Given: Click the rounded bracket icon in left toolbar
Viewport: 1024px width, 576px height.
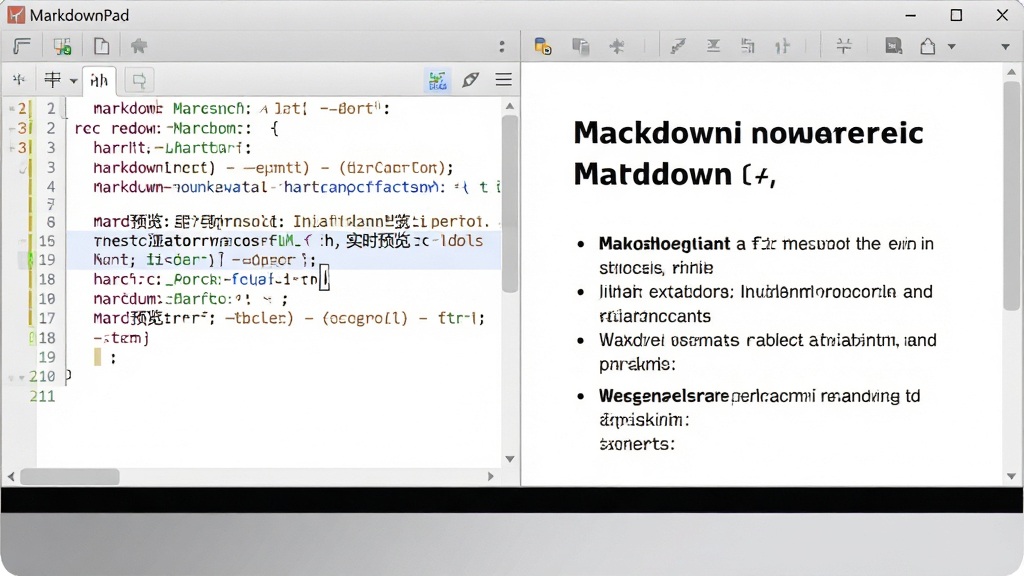Looking at the screenshot, I should (x=22, y=46).
